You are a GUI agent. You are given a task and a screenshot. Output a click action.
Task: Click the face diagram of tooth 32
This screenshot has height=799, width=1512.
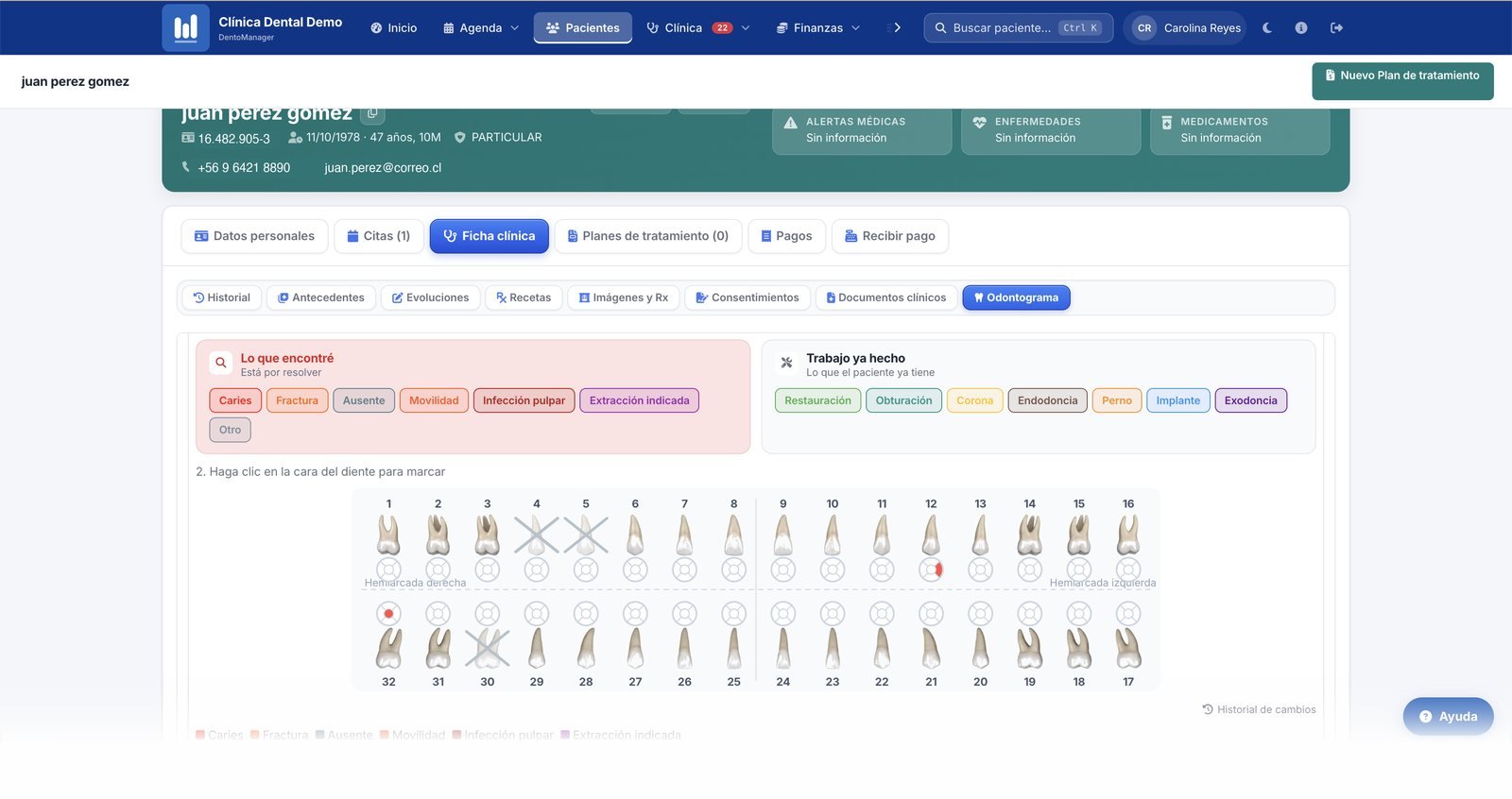tap(388, 614)
